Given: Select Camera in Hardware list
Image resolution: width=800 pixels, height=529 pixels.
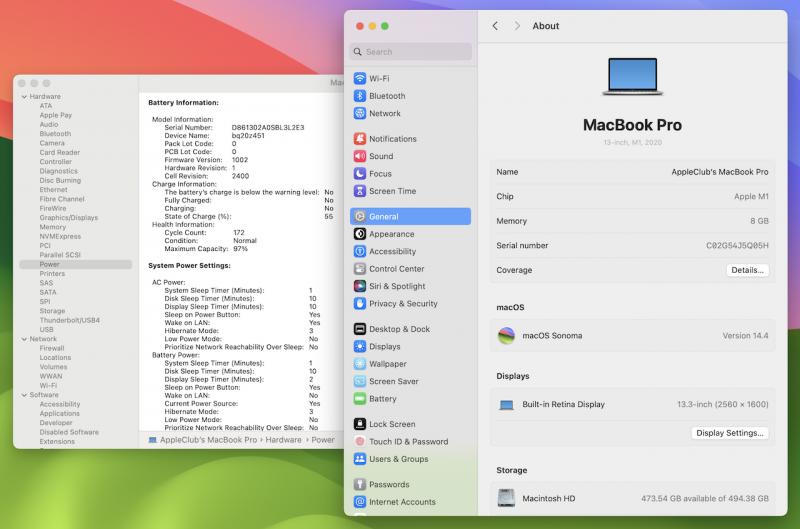Looking at the screenshot, I should 52,143.
